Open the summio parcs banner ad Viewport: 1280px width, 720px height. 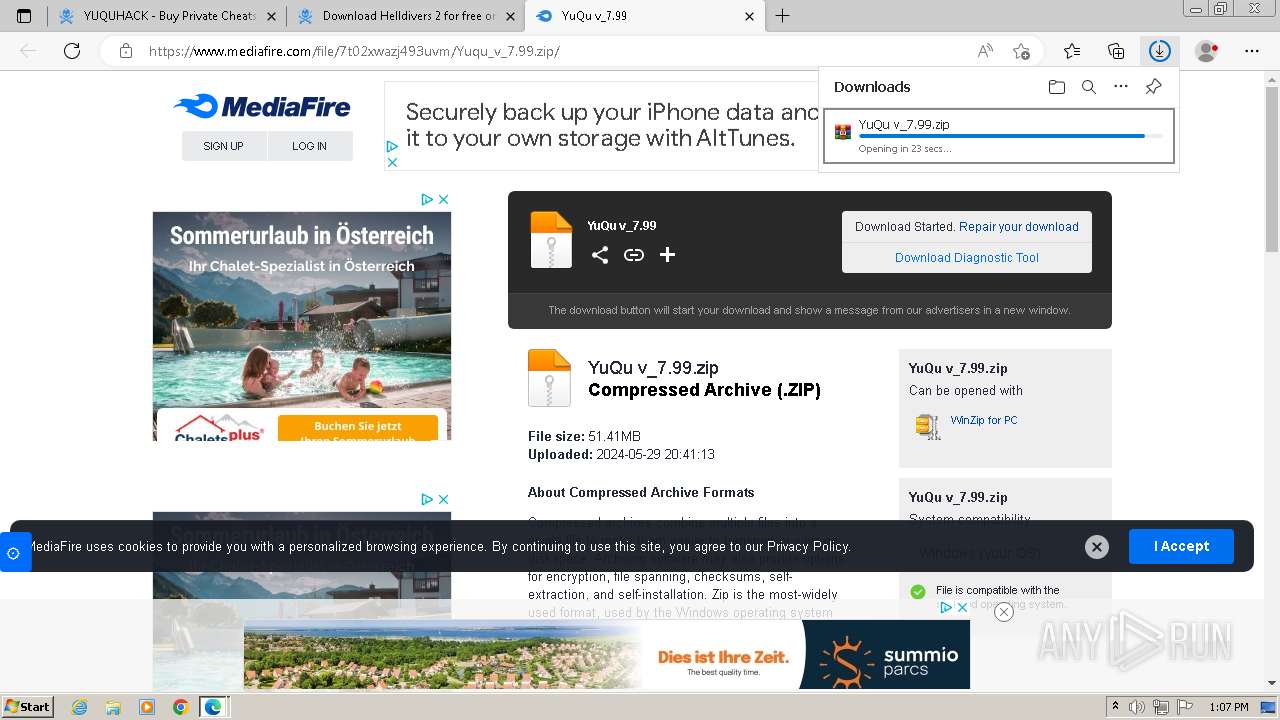tap(606, 654)
